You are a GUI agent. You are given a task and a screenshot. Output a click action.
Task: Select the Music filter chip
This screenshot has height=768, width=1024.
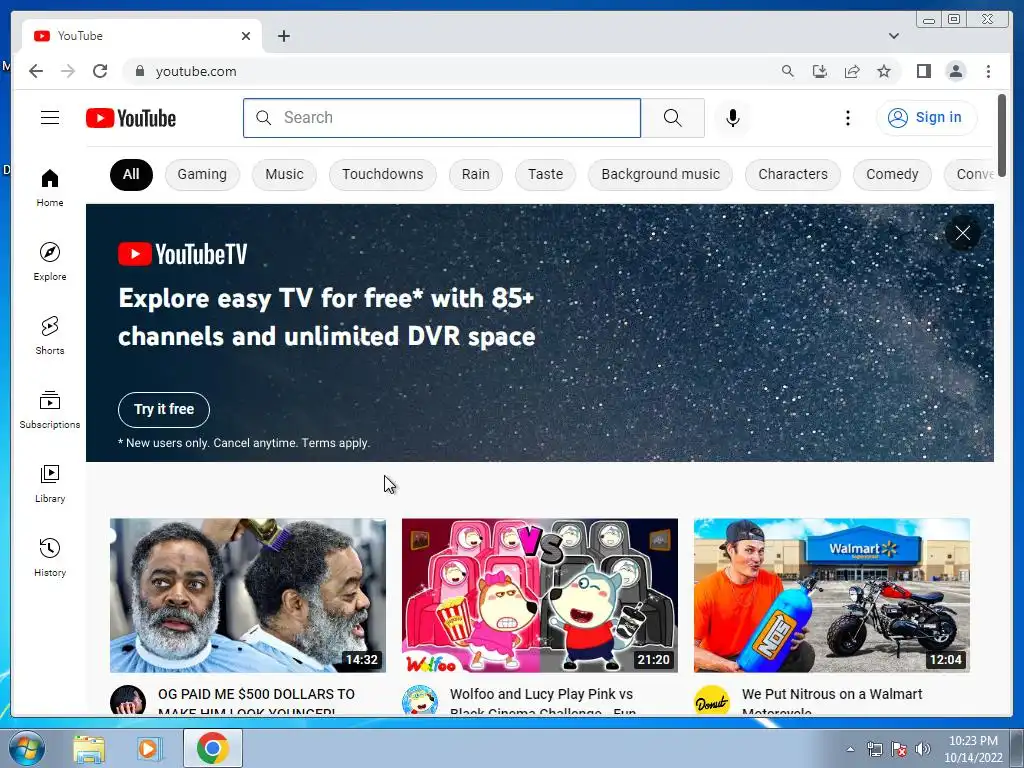coord(284,174)
